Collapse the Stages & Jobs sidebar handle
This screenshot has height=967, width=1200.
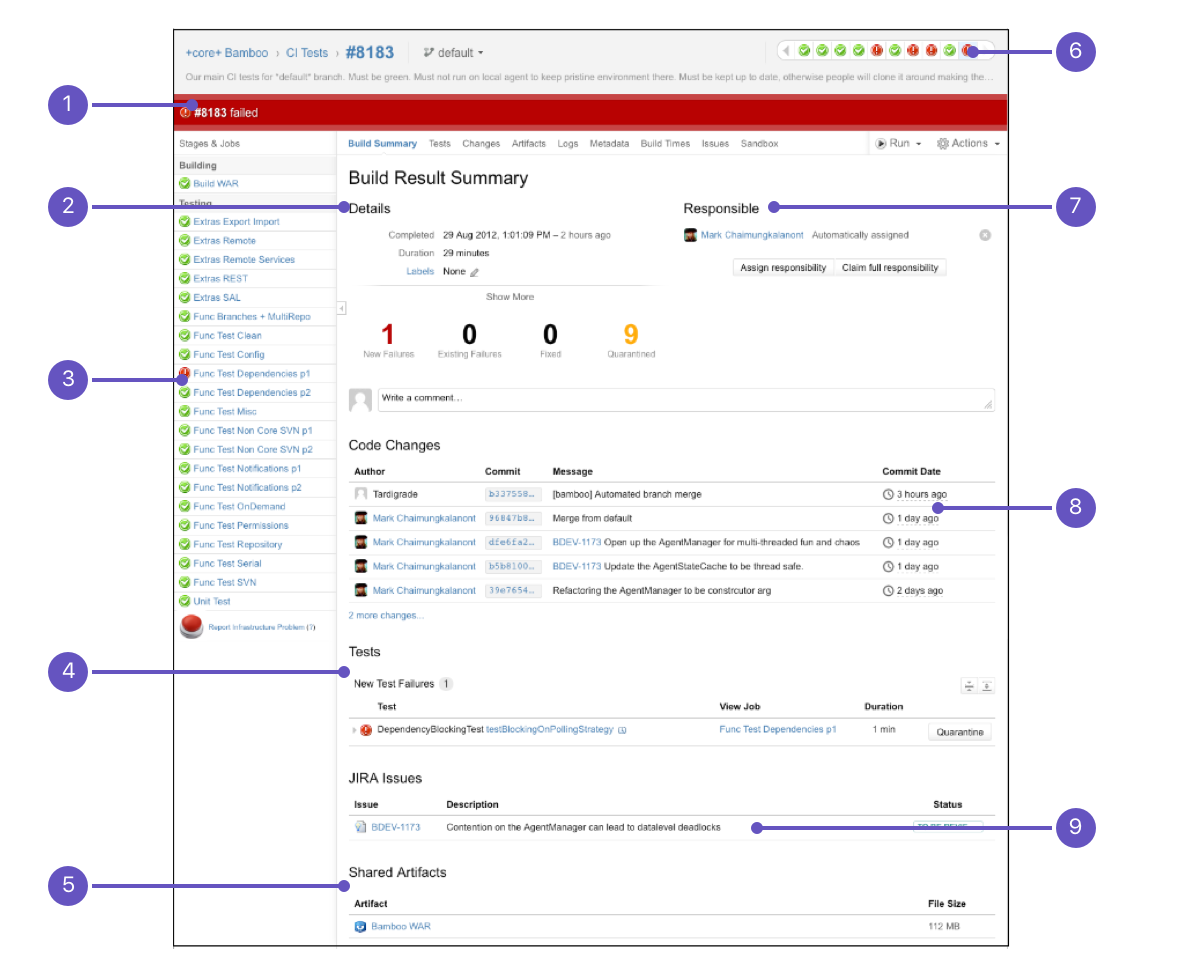pos(341,308)
